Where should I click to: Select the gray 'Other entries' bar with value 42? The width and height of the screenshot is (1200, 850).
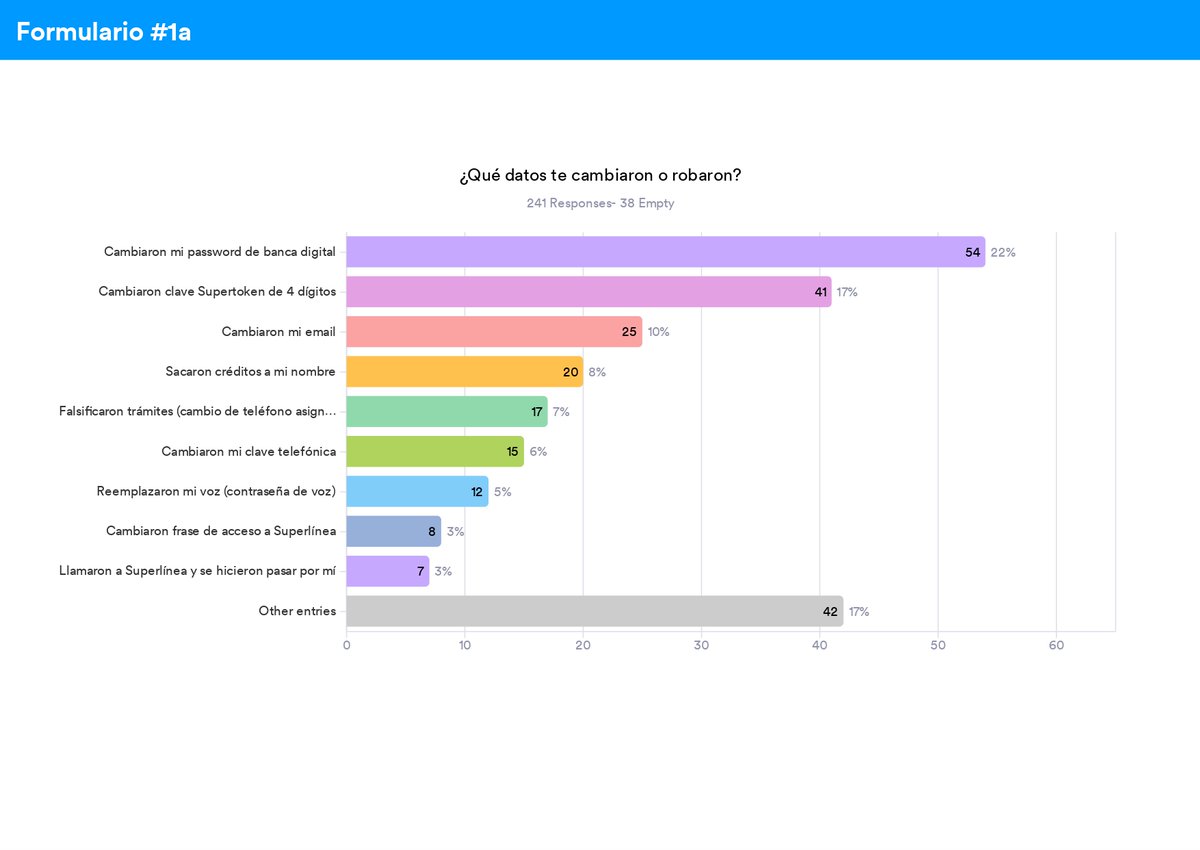595,612
